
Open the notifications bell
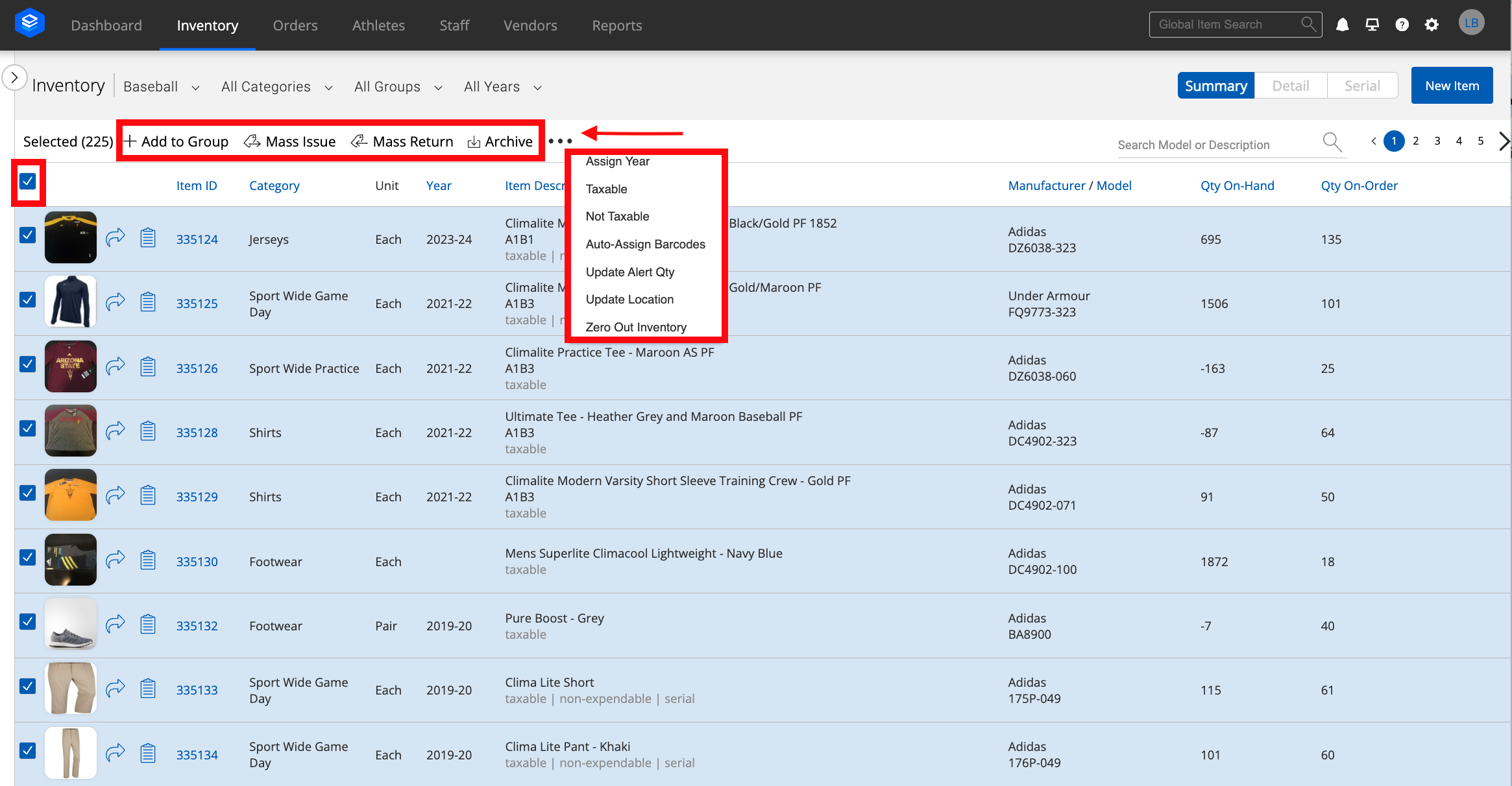pyautogui.click(x=1342, y=25)
